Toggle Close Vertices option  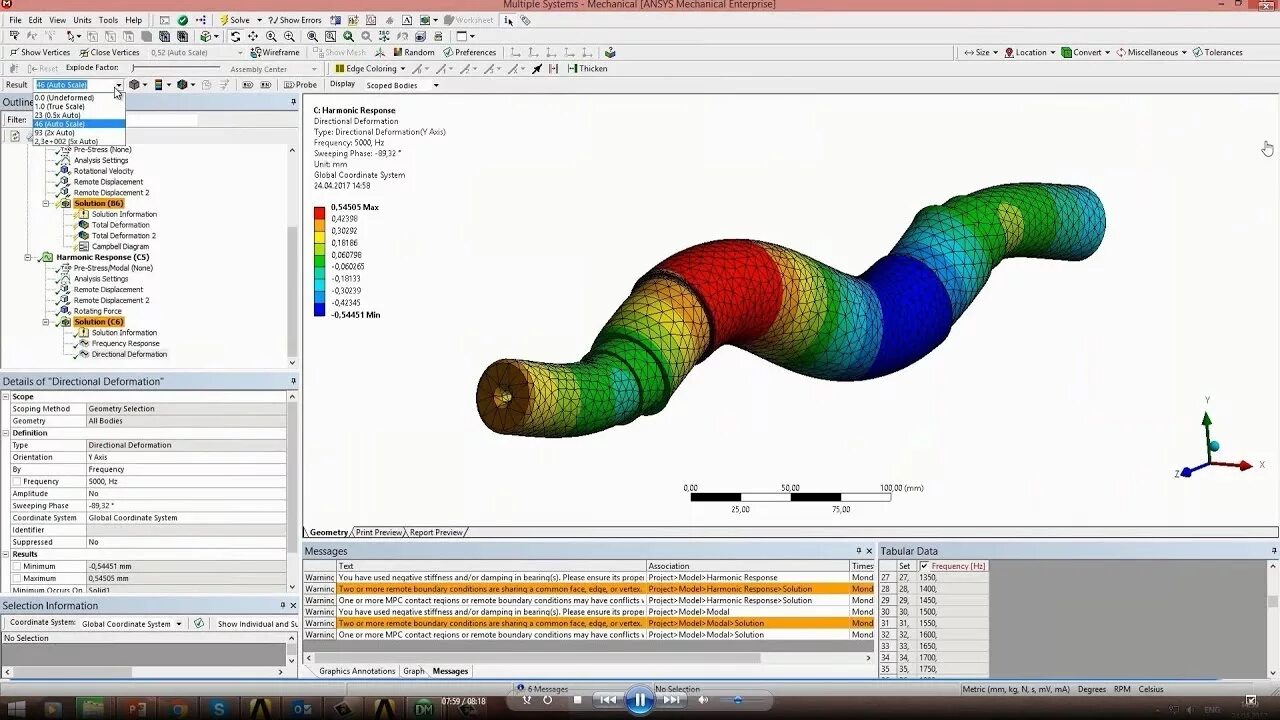pos(109,52)
